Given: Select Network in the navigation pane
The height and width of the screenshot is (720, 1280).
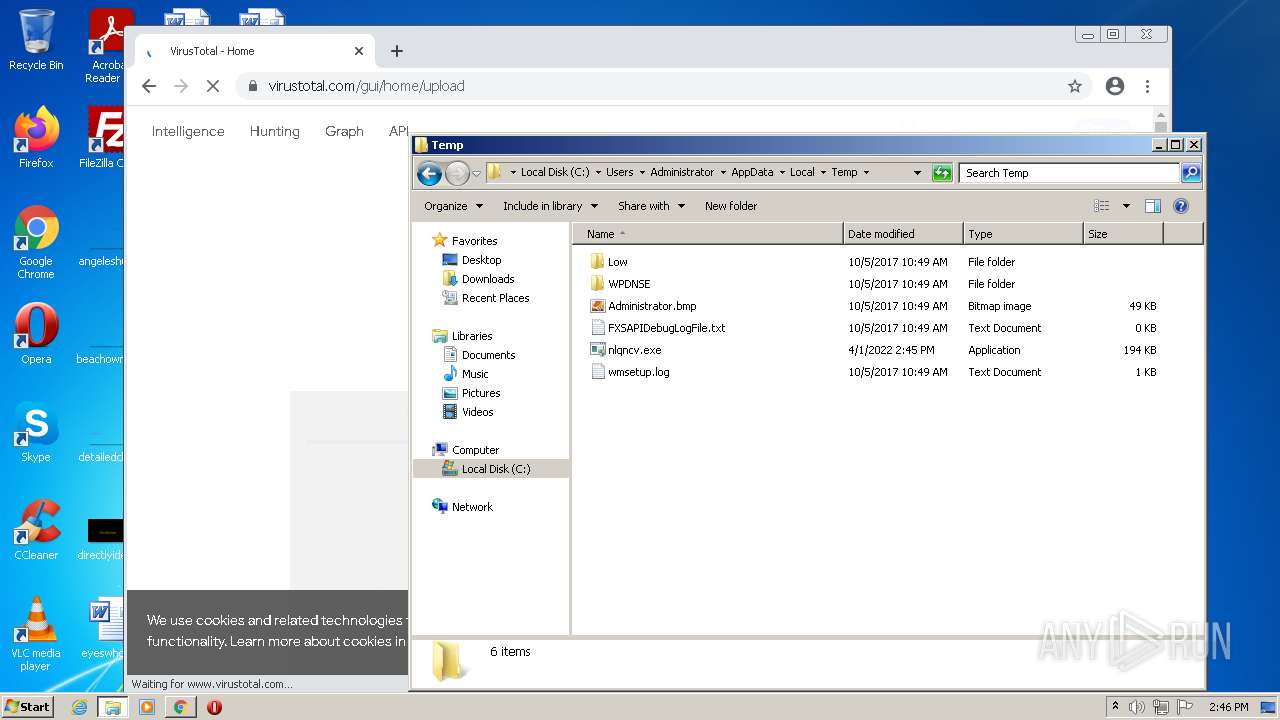Looking at the screenshot, I should tap(472, 507).
